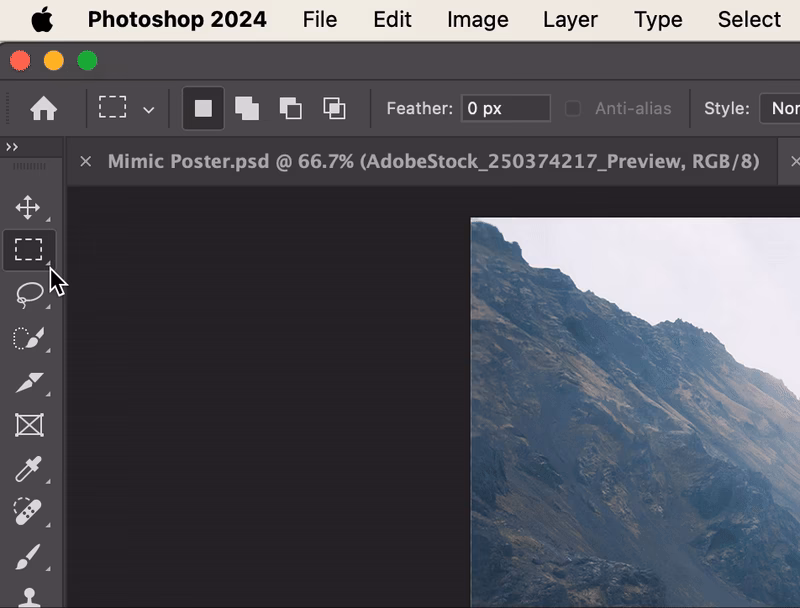
Task: Select the Rectangular Marquee tool
Action: click(30, 250)
